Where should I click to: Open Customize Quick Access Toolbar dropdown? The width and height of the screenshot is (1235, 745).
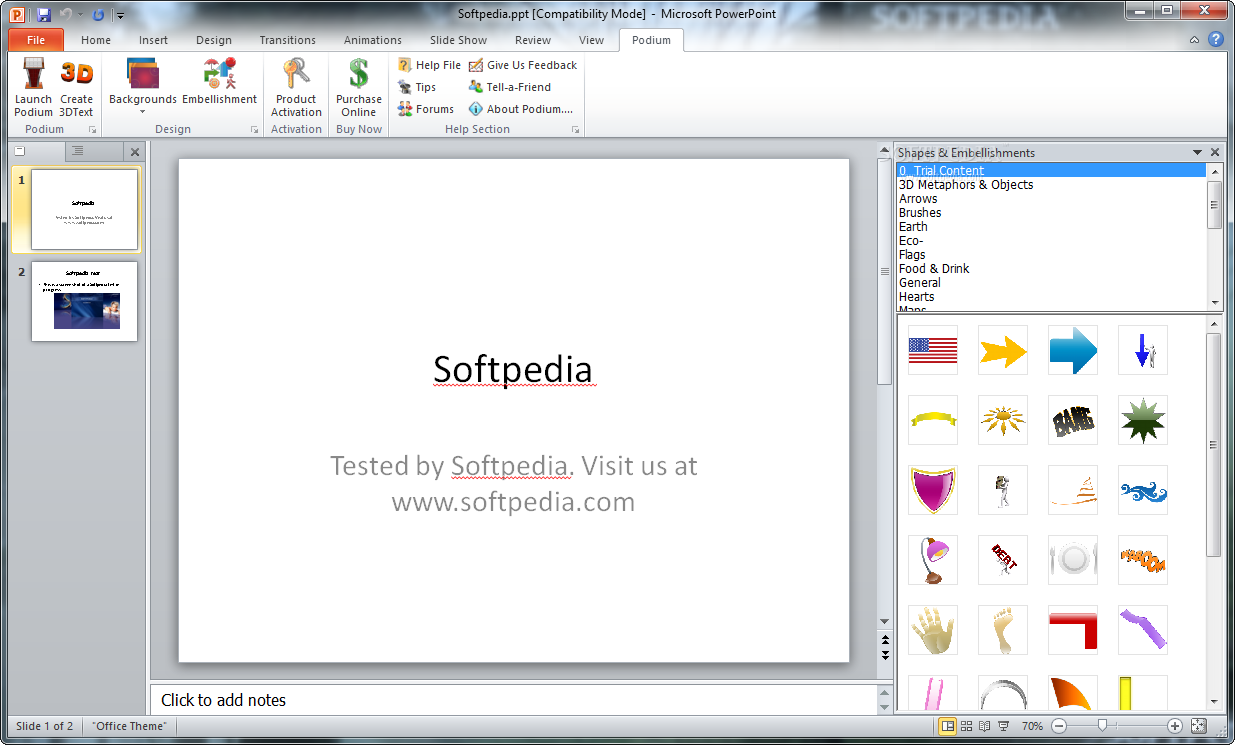120,15
